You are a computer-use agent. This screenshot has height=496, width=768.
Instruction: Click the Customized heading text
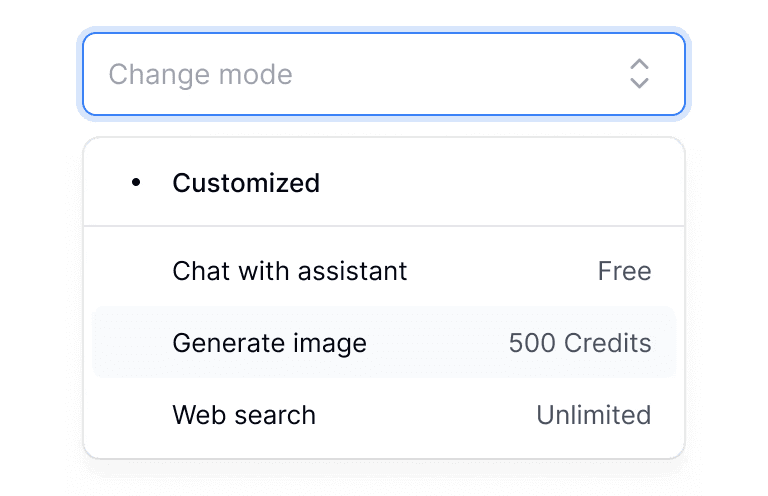click(246, 183)
